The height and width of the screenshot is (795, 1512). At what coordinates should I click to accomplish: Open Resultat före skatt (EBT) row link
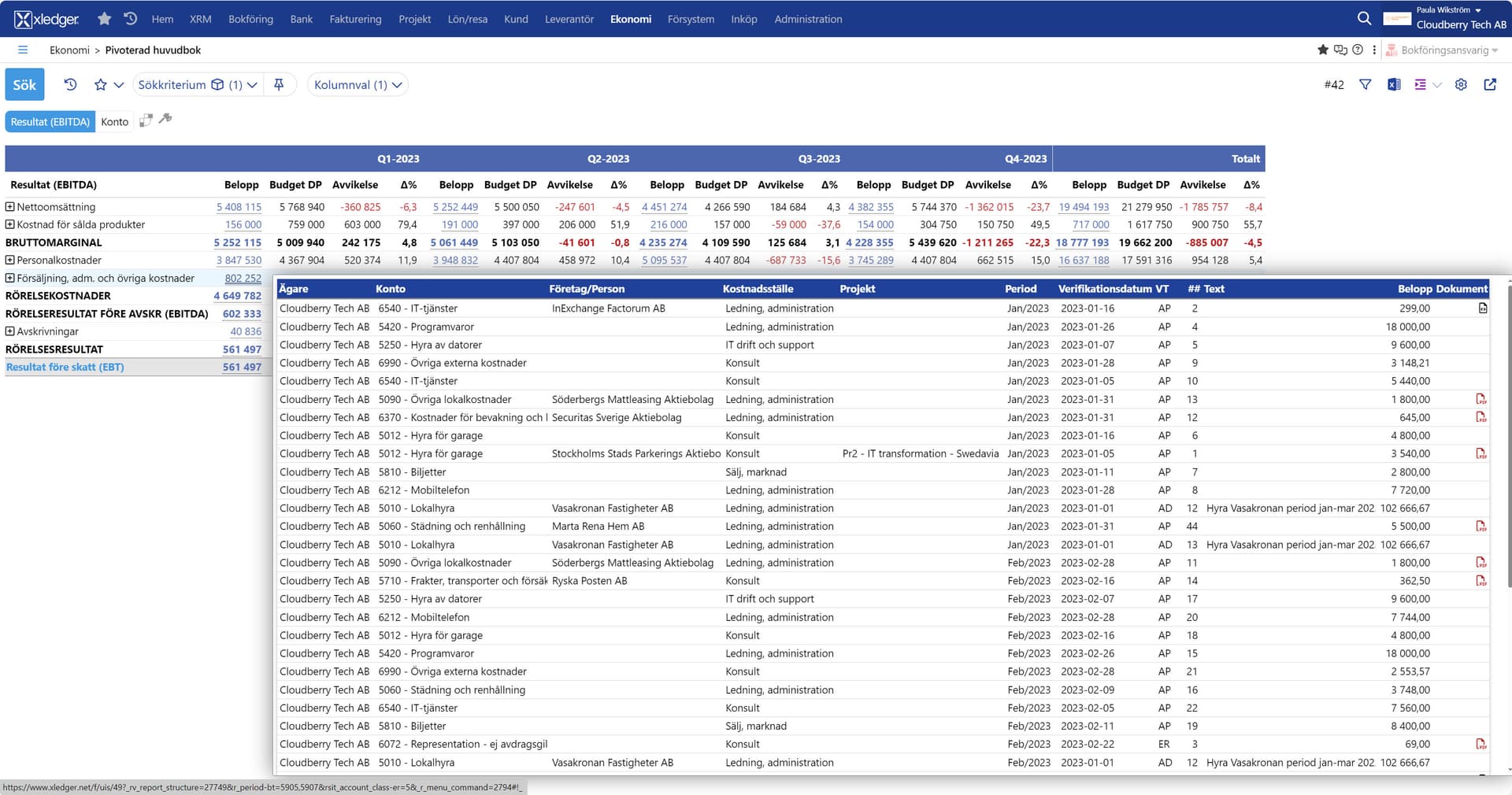(x=65, y=367)
